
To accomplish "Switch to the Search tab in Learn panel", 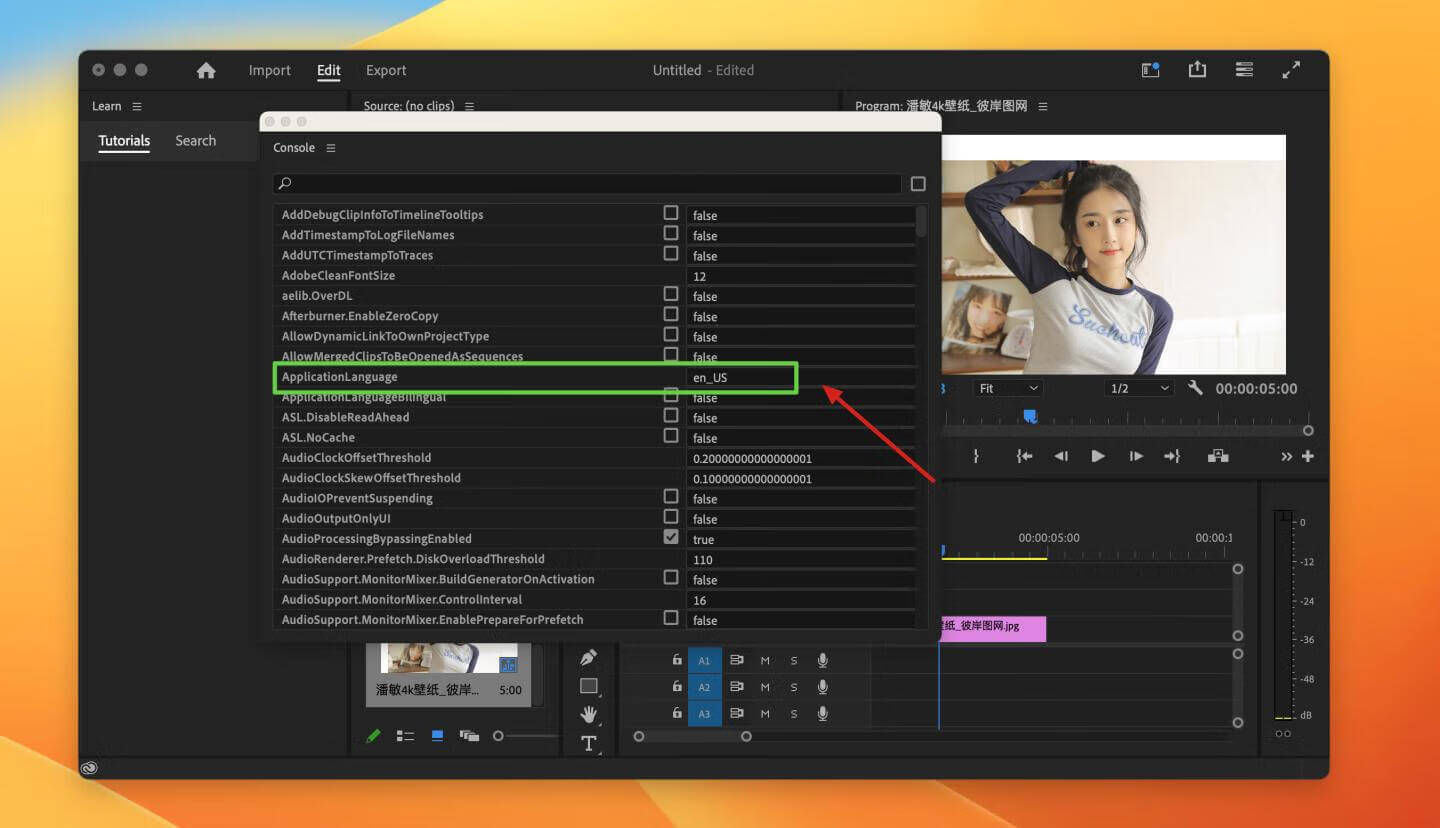I will (195, 141).
